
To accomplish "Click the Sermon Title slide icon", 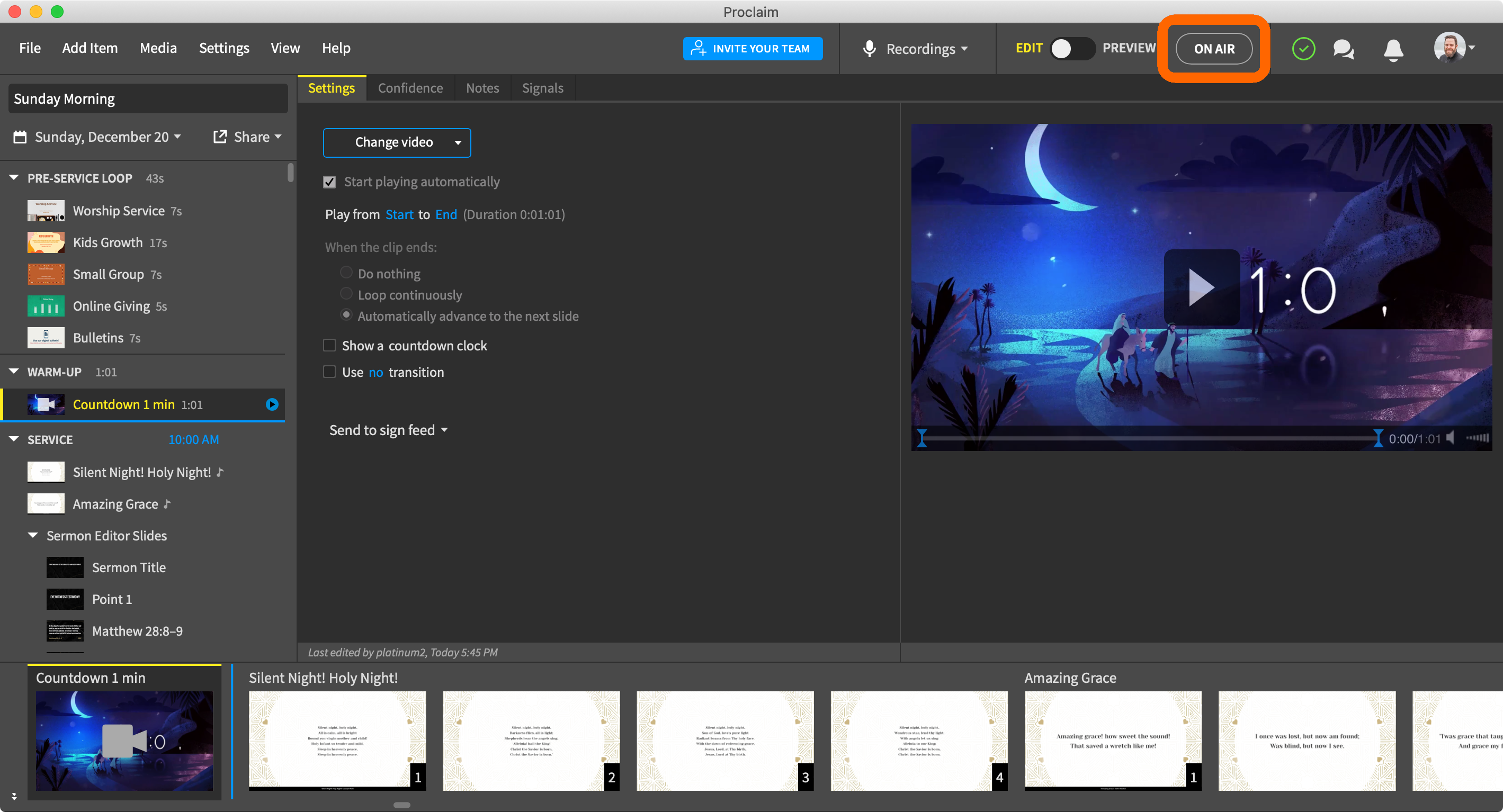I will click(65, 567).
